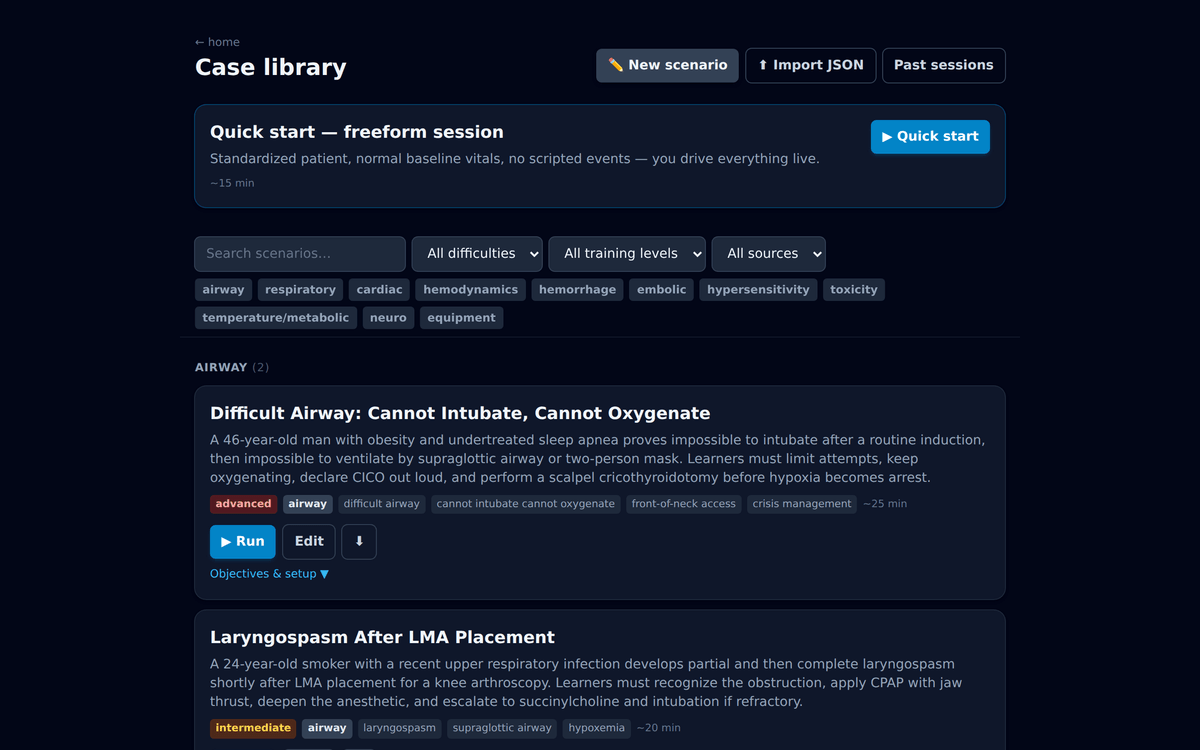The width and height of the screenshot is (1200, 750).
Task: Filter by the embolic category chip
Action: click(662, 290)
